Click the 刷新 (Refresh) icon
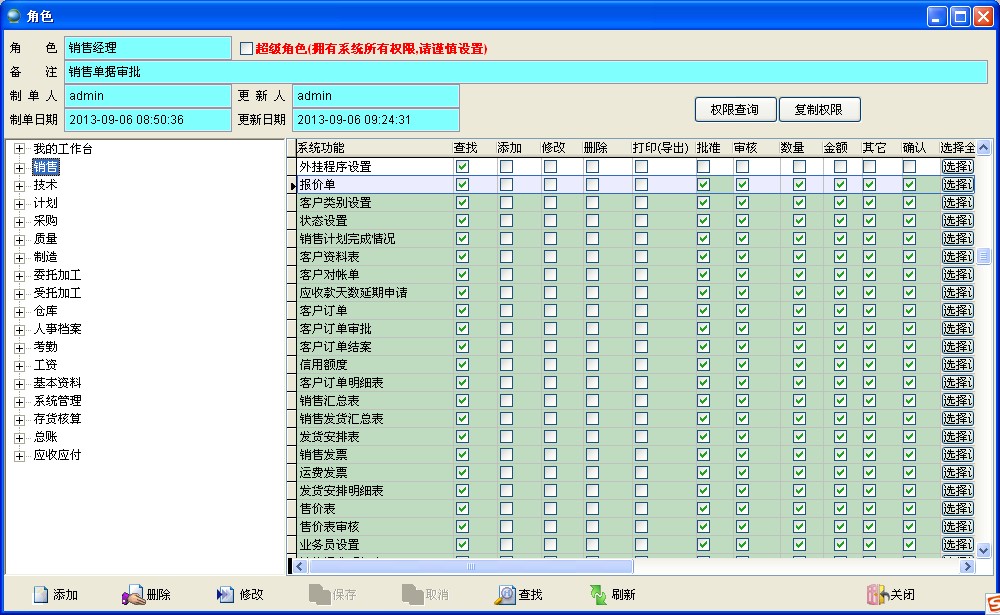This screenshot has width=1000, height=615. [596, 594]
